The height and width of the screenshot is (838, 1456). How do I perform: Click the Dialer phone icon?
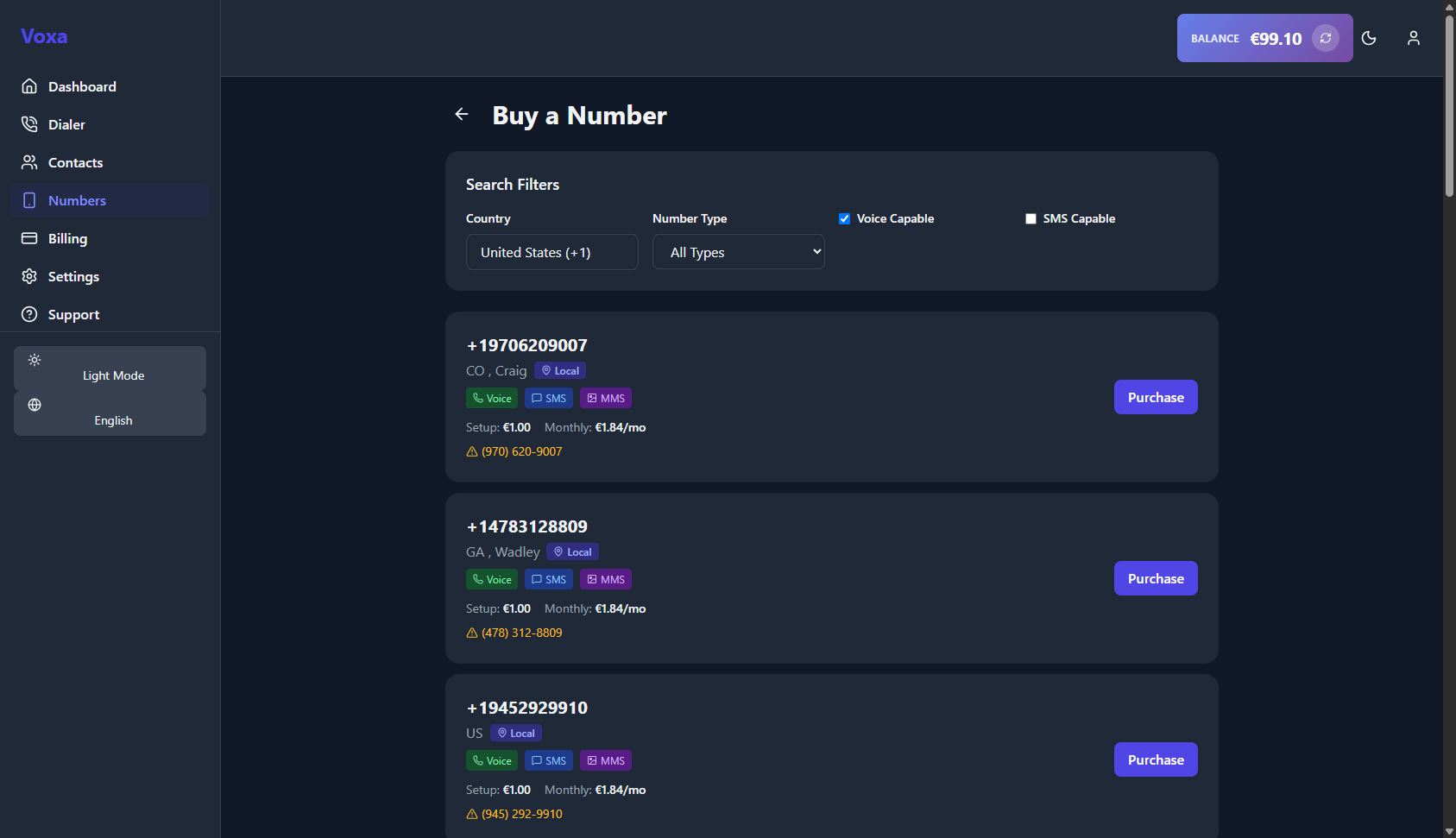[x=29, y=124]
